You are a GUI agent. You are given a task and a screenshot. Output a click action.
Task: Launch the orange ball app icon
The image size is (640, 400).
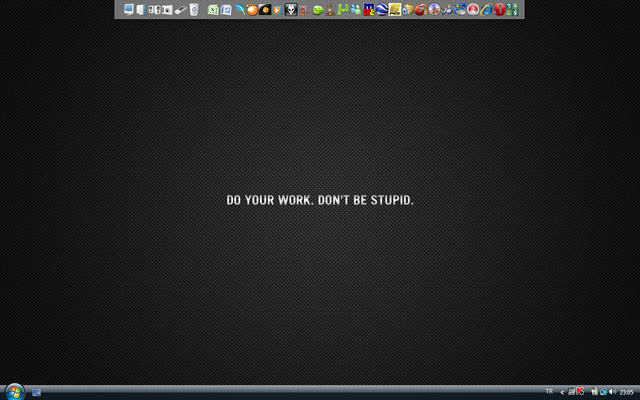click(252, 10)
